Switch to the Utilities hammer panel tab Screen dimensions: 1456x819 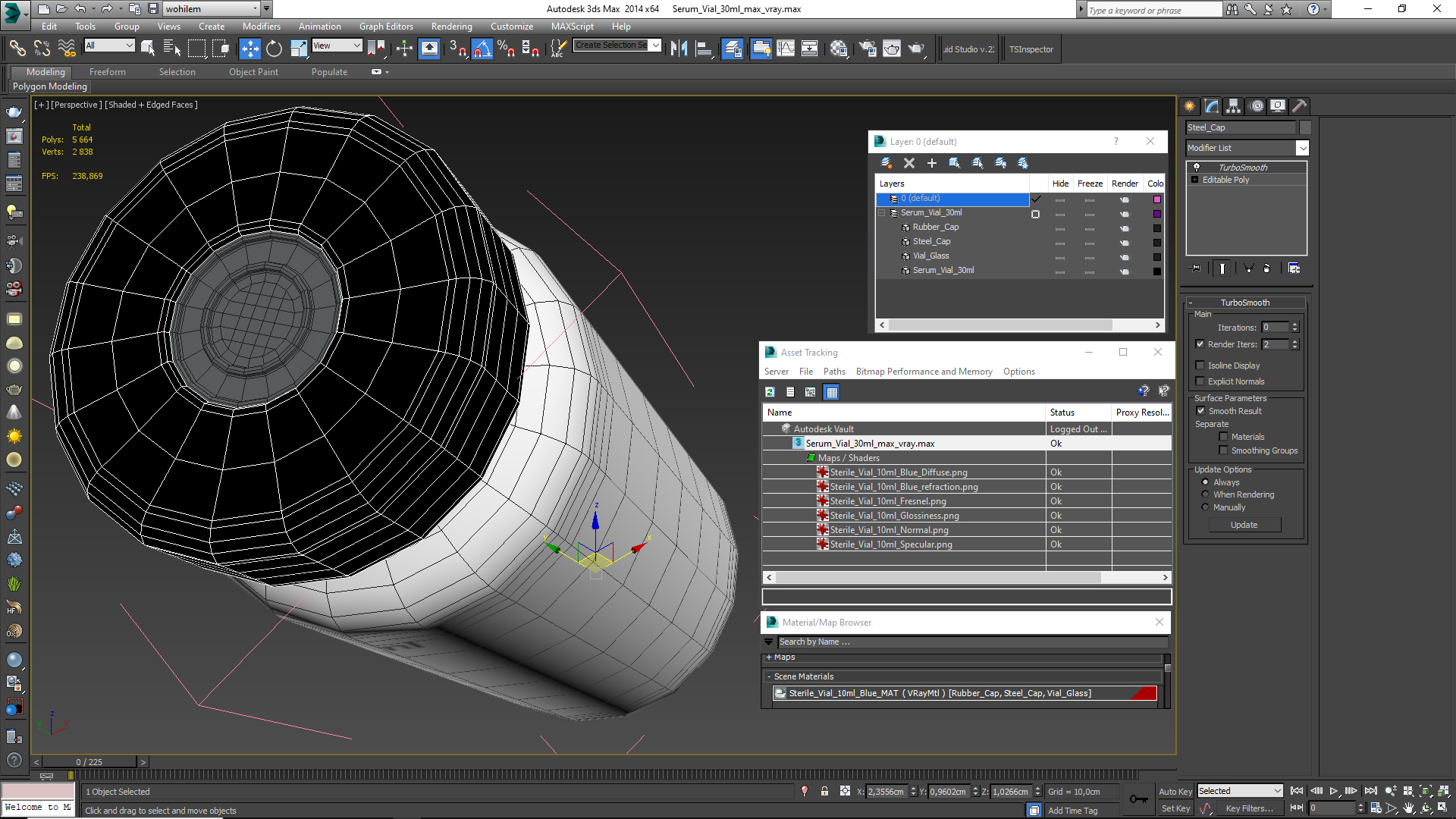tap(1300, 106)
